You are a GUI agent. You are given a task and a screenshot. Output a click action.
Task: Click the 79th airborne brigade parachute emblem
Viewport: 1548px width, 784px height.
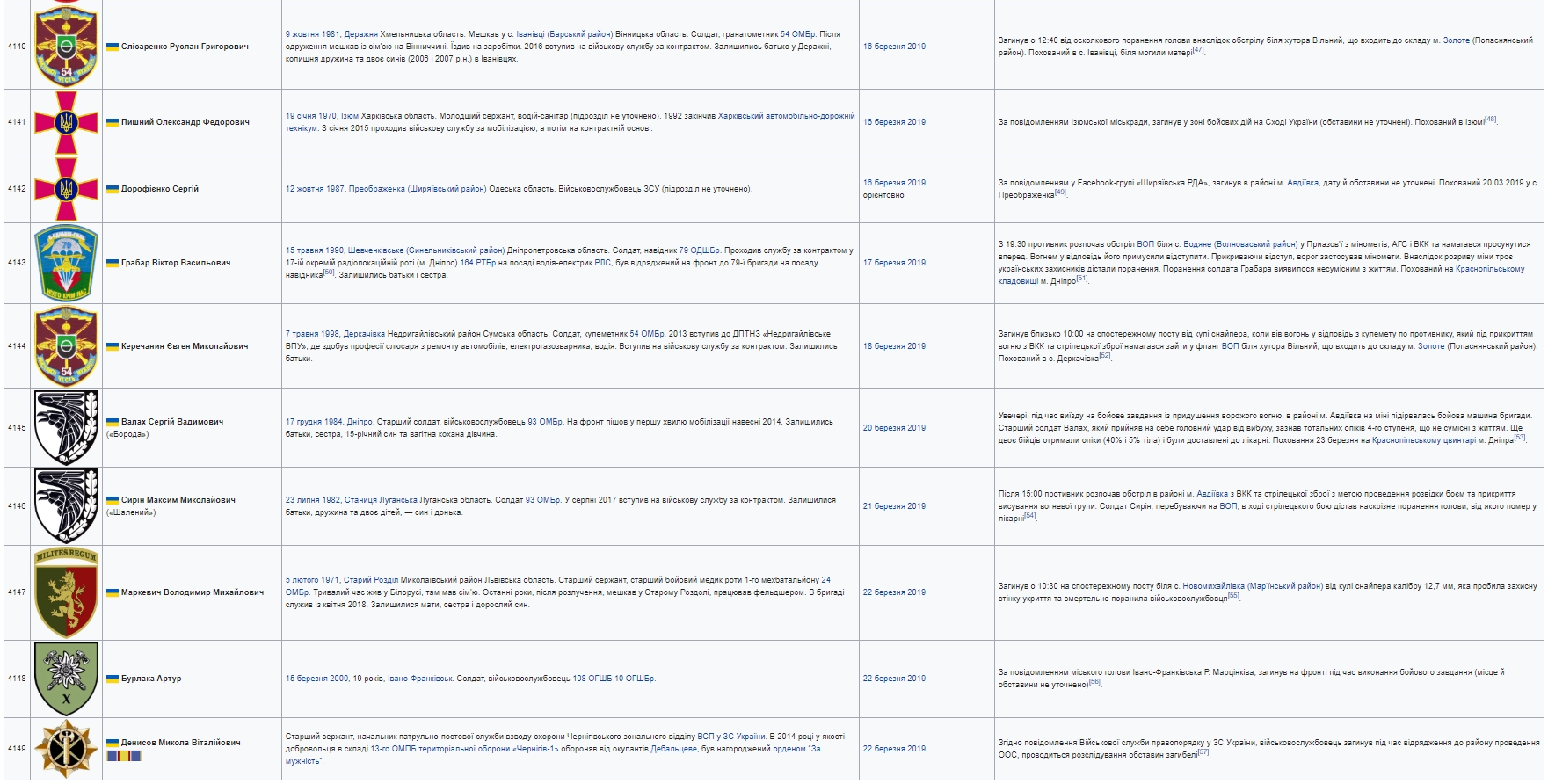(66, 263)
